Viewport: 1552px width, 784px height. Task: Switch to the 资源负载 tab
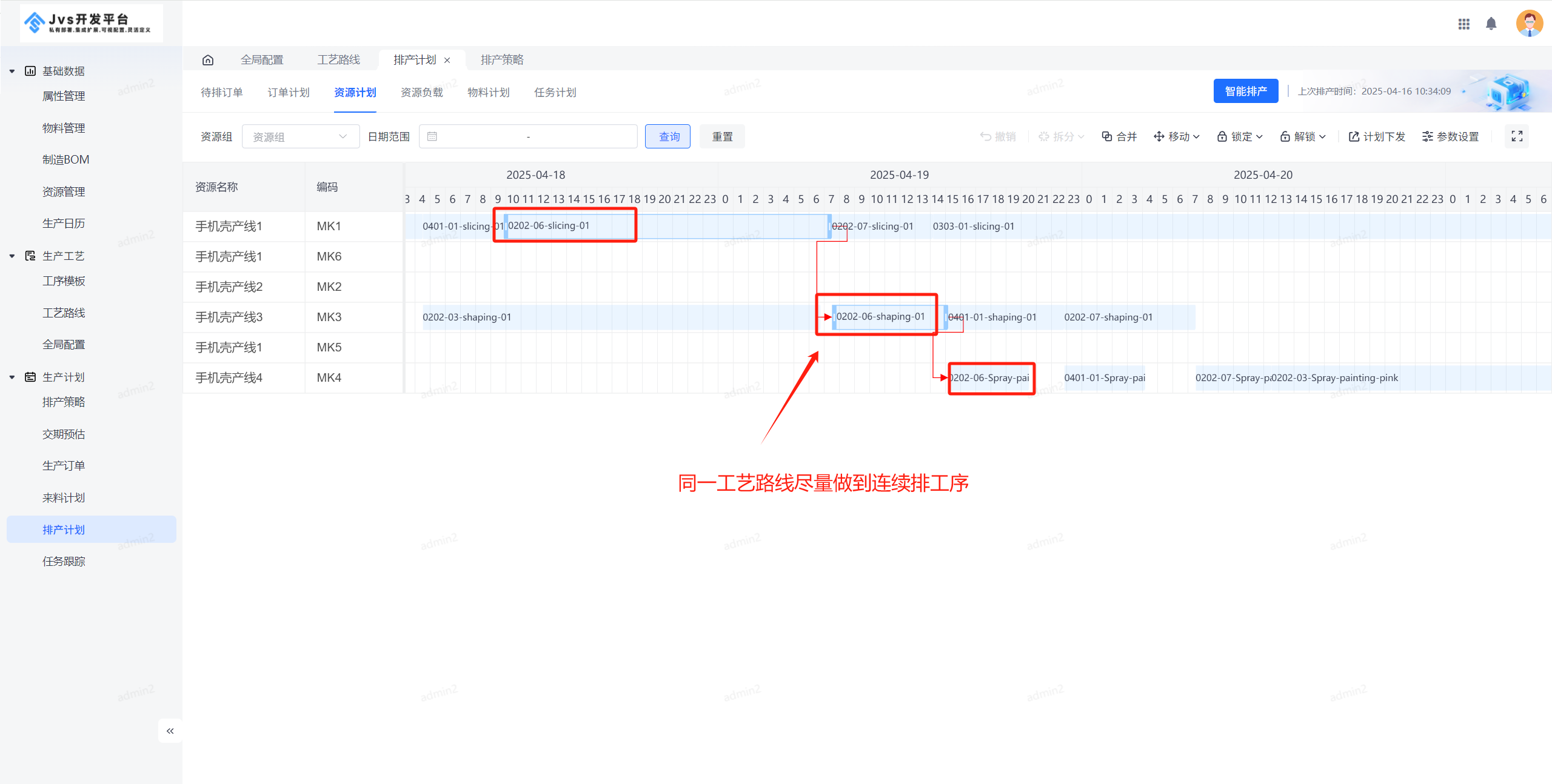click(422, 92)
